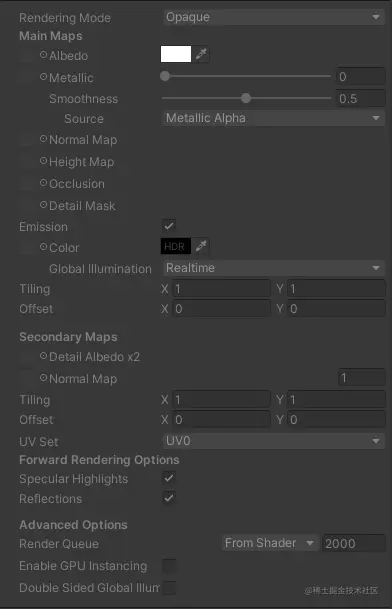Click the white Albedo color swatch
Screen dimensions: 392x609
(x=176, y=54)
